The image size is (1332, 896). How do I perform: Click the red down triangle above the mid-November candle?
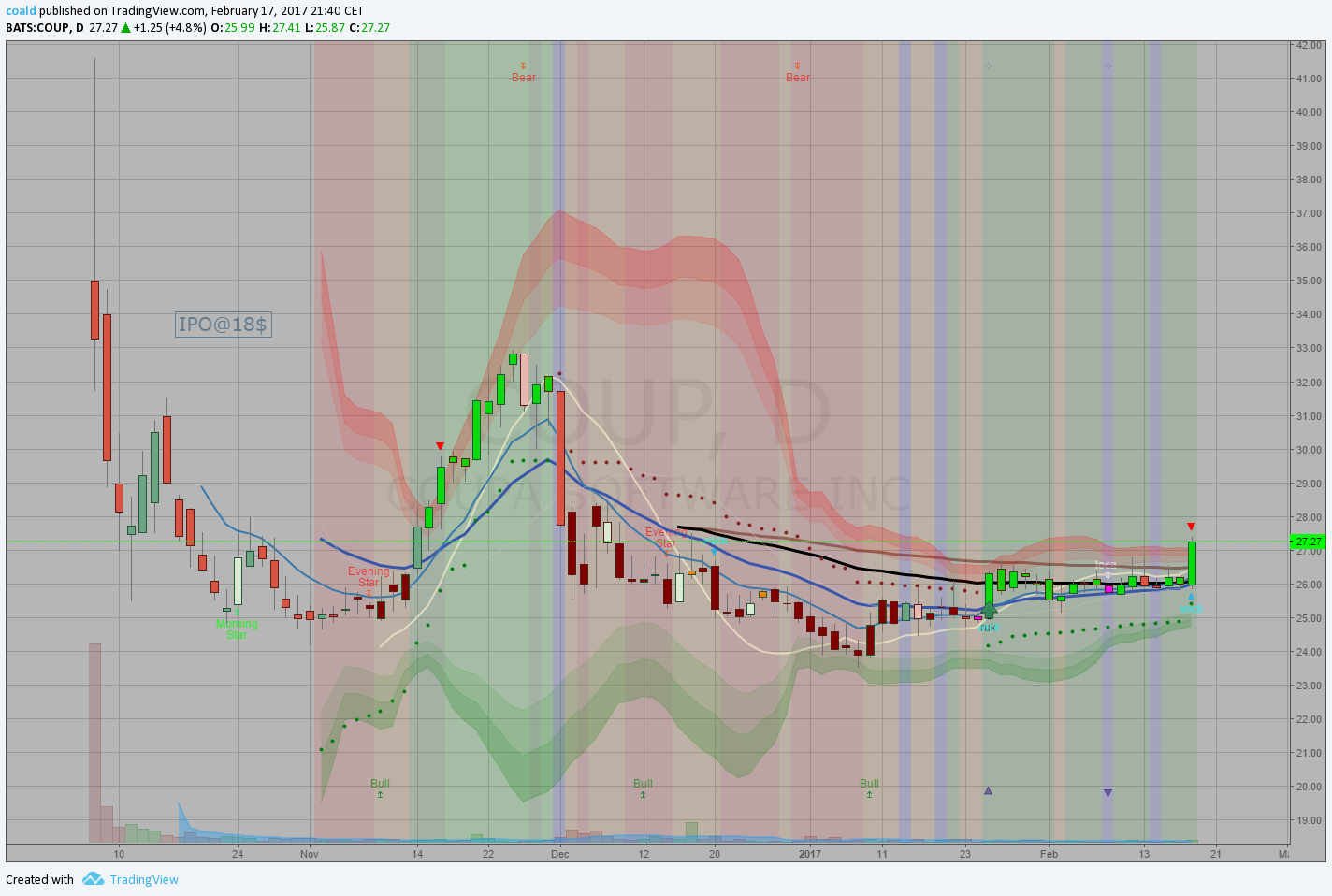tap(440, 446)
